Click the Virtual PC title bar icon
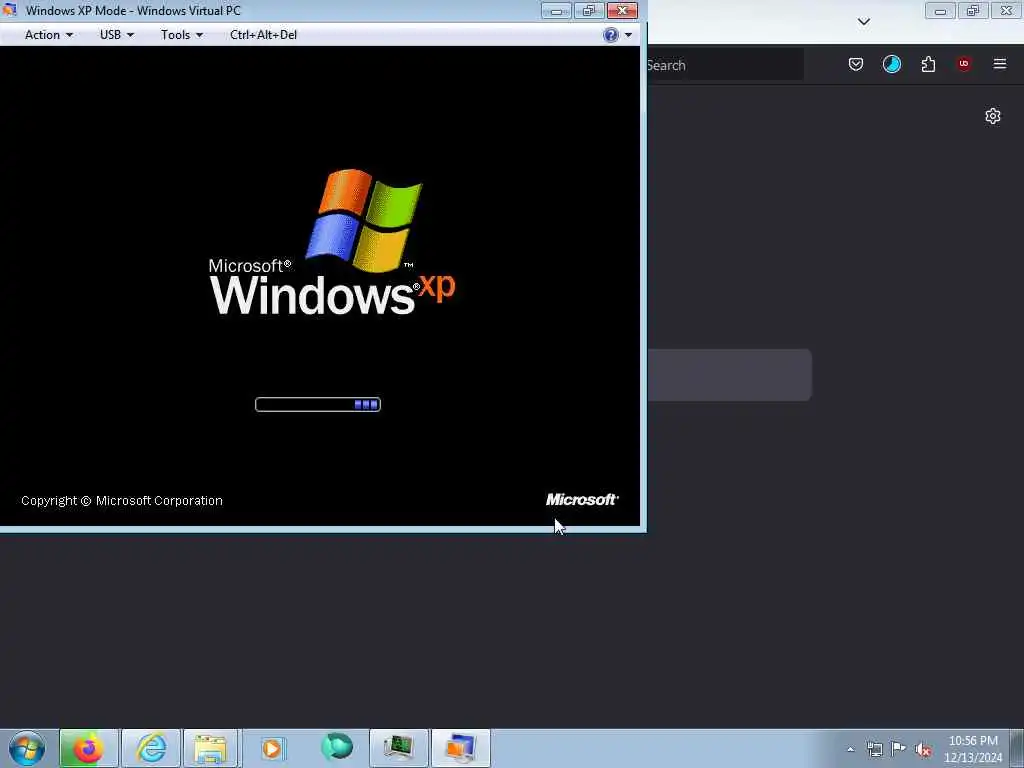The height and width of the screenshot is (768, 1024). [9, 10]
